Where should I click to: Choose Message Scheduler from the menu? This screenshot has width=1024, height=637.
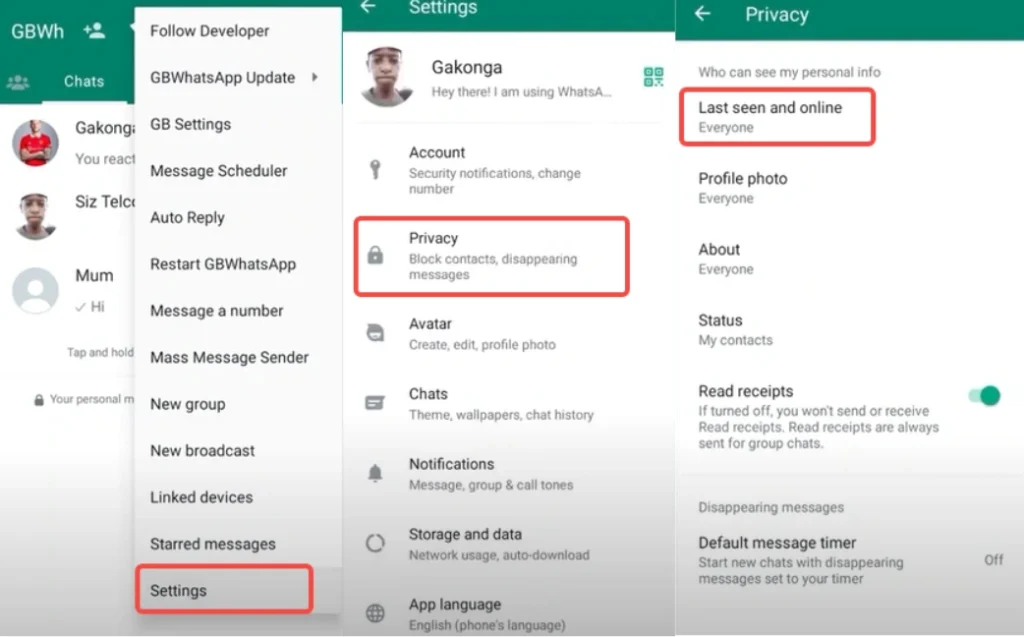point(218,171)
